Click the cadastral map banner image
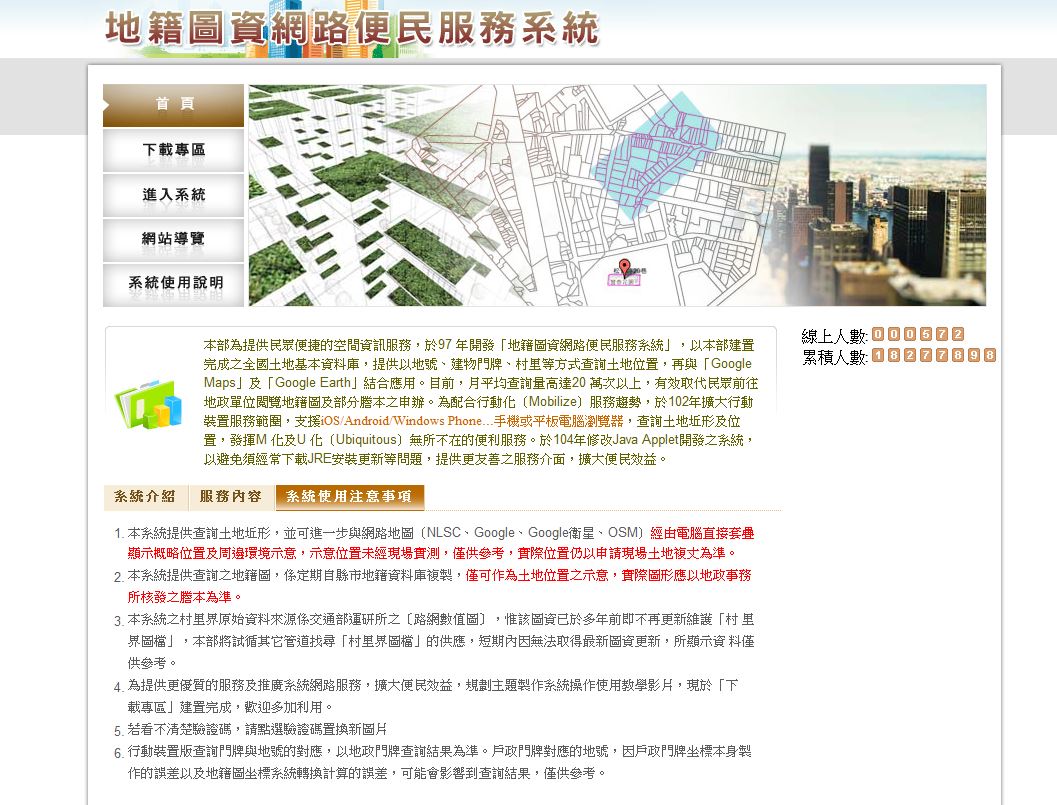The height and width of the screenshot is (805, 1057). click(617, 195)
